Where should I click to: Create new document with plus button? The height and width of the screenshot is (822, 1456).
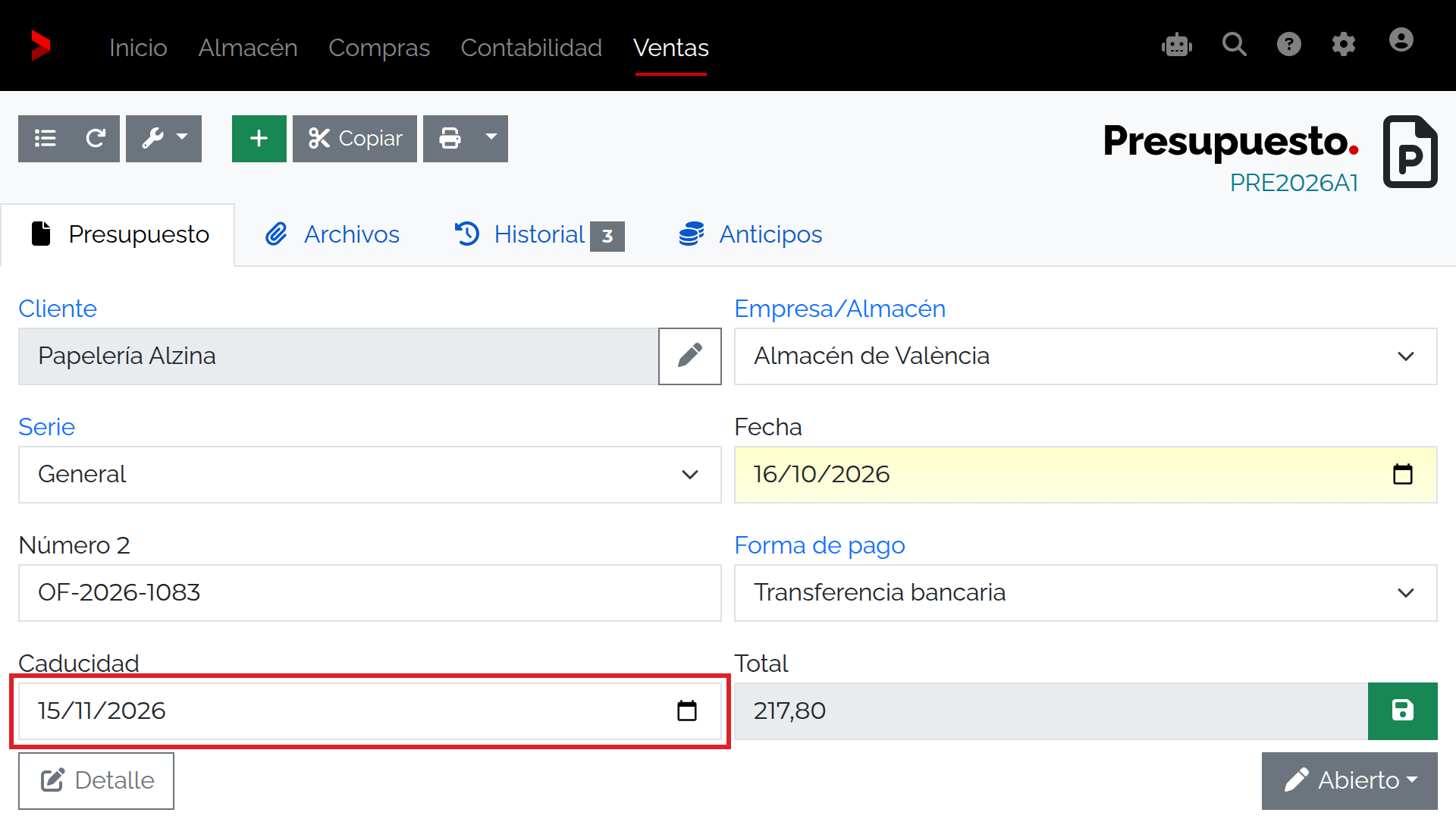[x=259, y=139]
